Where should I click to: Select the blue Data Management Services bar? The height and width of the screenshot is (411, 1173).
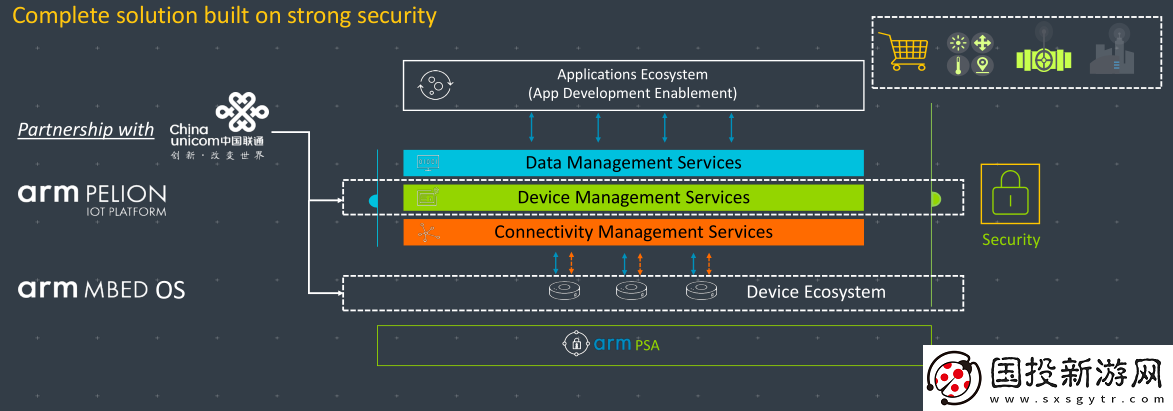pos(633,163)
